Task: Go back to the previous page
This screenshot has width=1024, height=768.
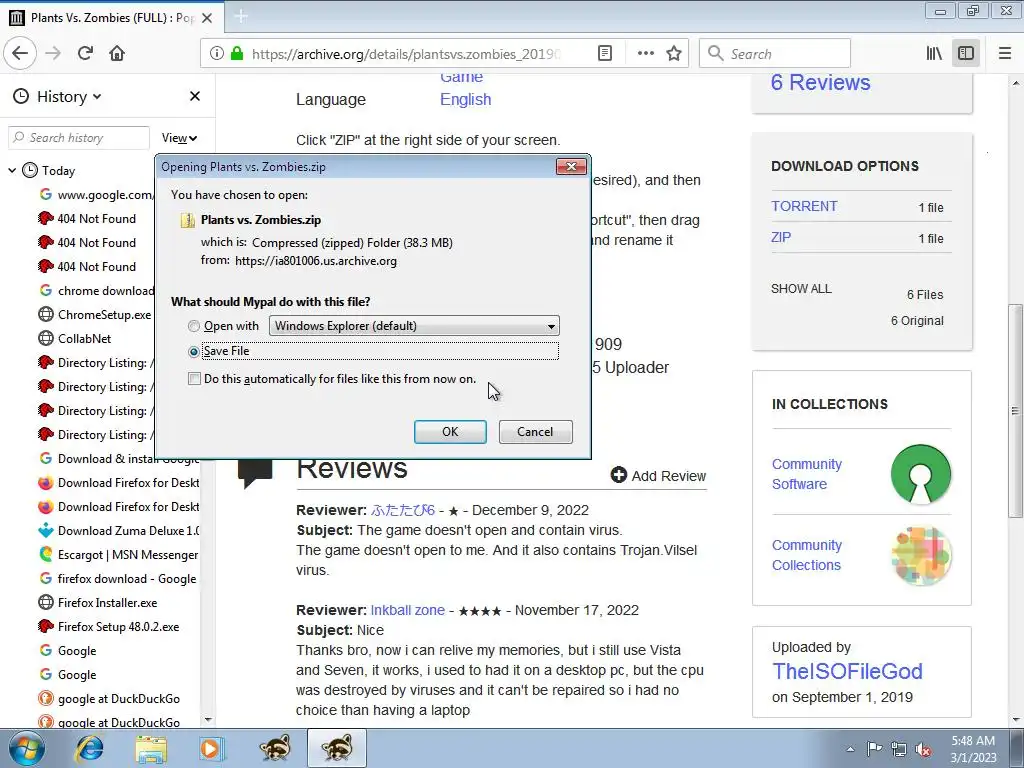Action: point(20,54)
